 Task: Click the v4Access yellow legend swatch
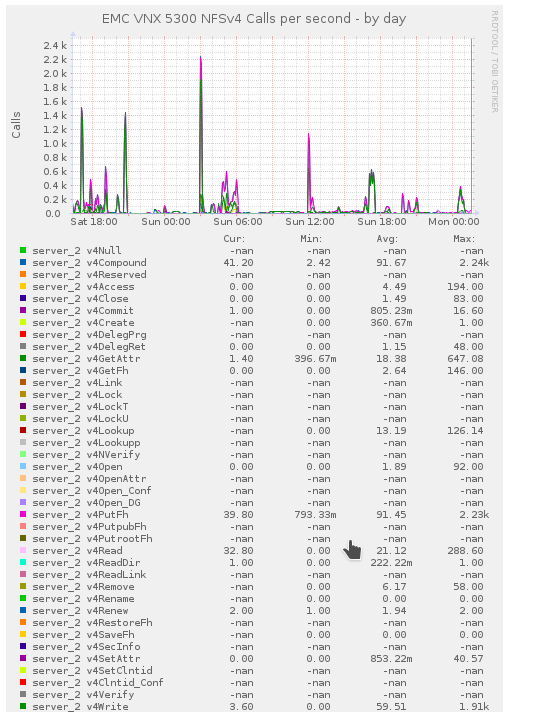(23, 287)
